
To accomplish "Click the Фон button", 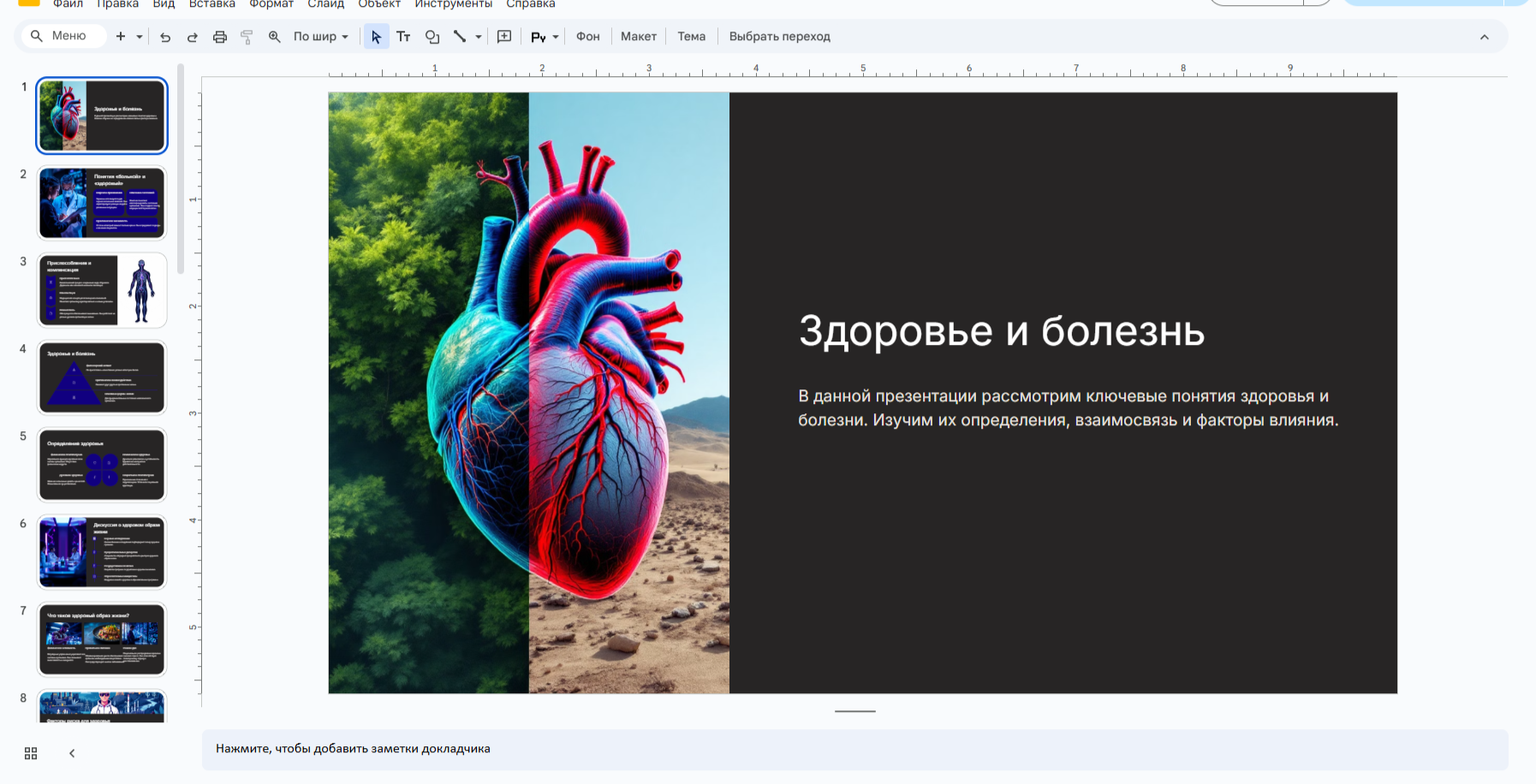I will tap(587, 37).
